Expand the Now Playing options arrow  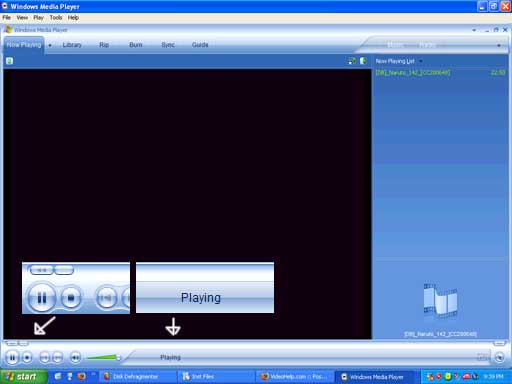[50, 45]
